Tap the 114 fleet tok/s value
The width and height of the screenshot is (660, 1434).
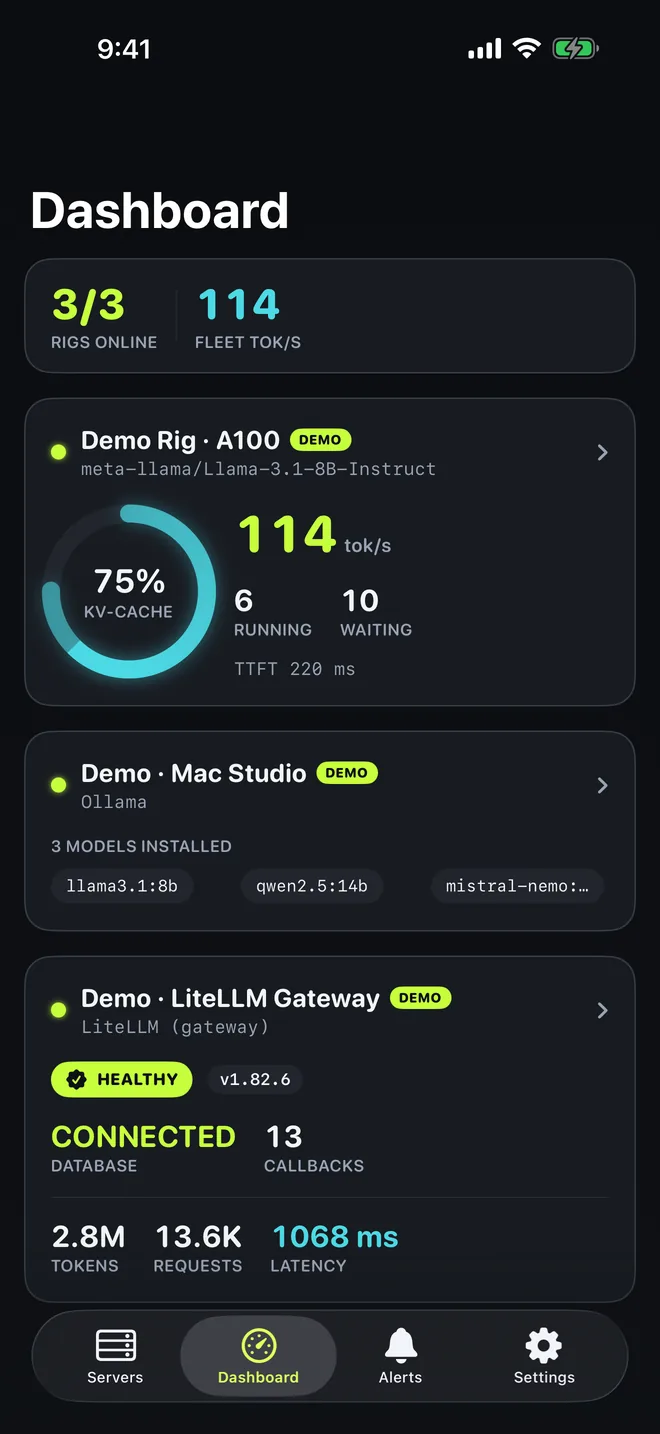pyautogui.click(x=238, y=305)
